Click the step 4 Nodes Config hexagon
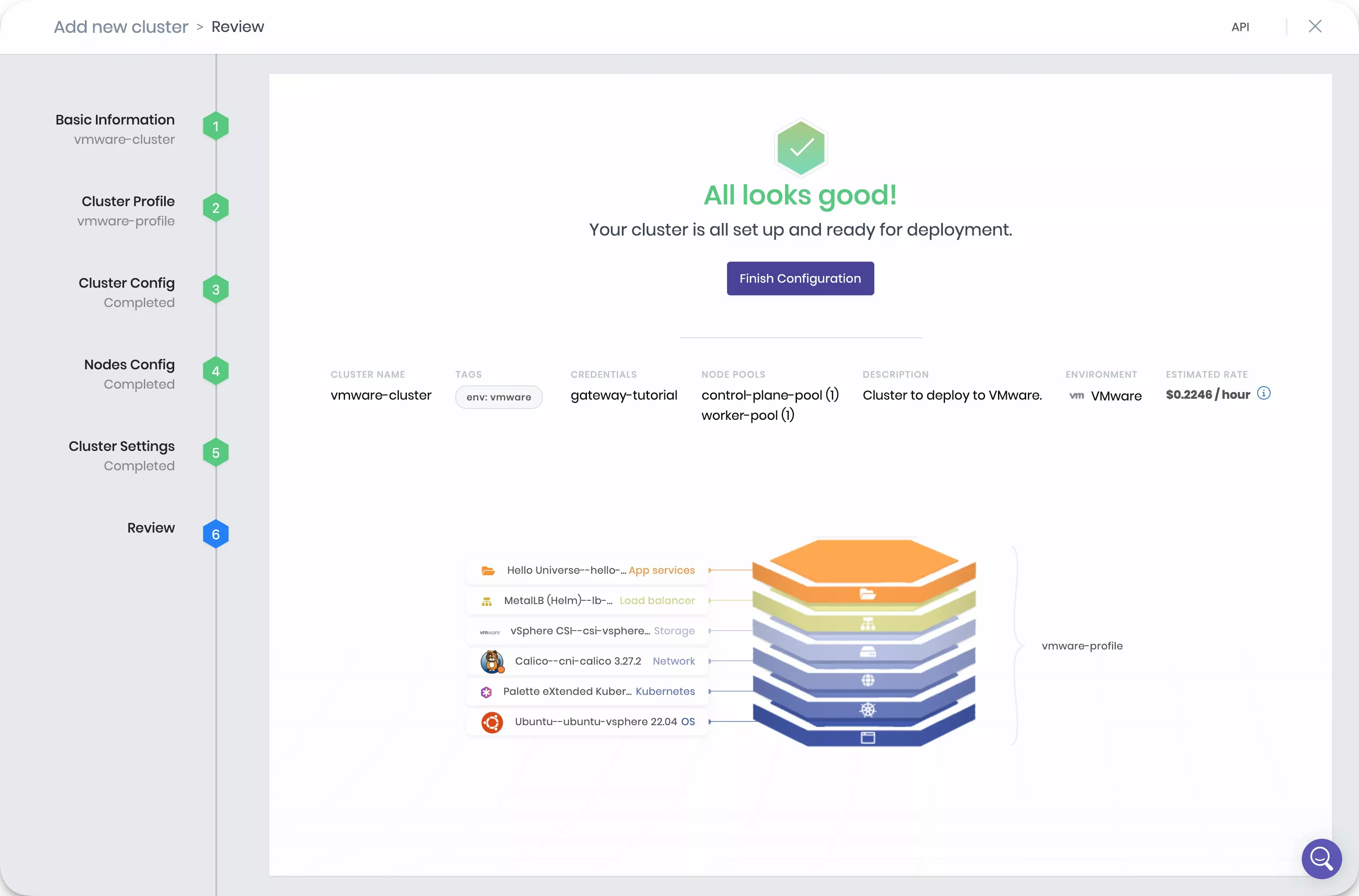Viewport: 1359px width, 896px height. pos(215,371)
